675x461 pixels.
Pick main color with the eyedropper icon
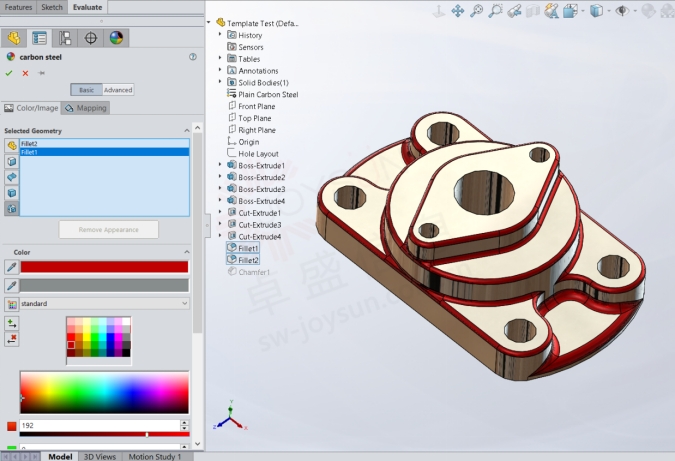(11, 267)
